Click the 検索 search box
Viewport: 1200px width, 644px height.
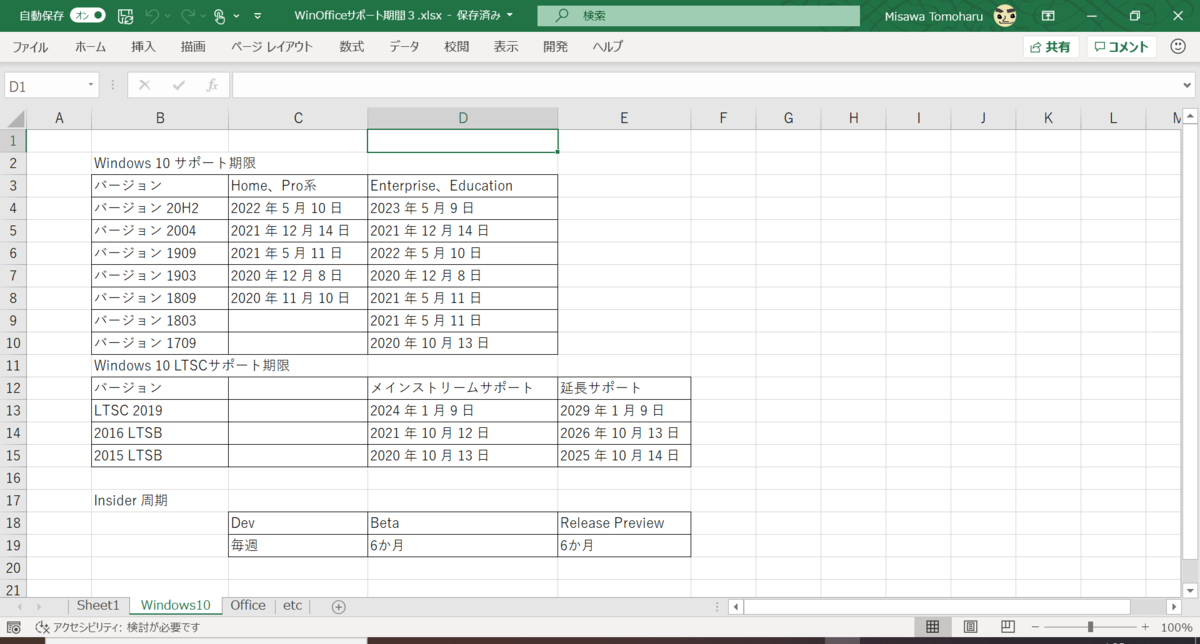(x=698, y=16)
